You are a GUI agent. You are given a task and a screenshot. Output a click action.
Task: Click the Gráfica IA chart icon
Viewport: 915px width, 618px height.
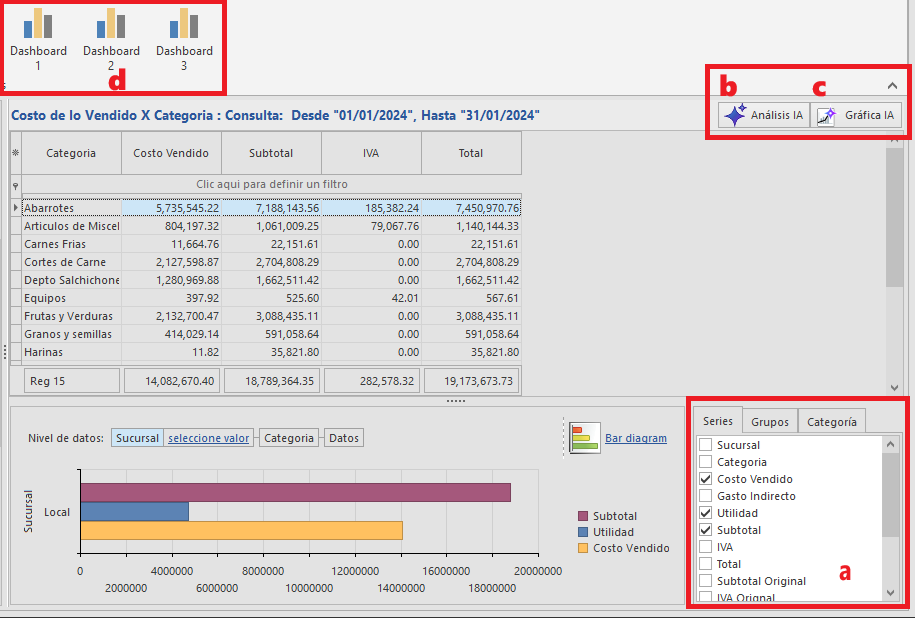click(826, 116)
